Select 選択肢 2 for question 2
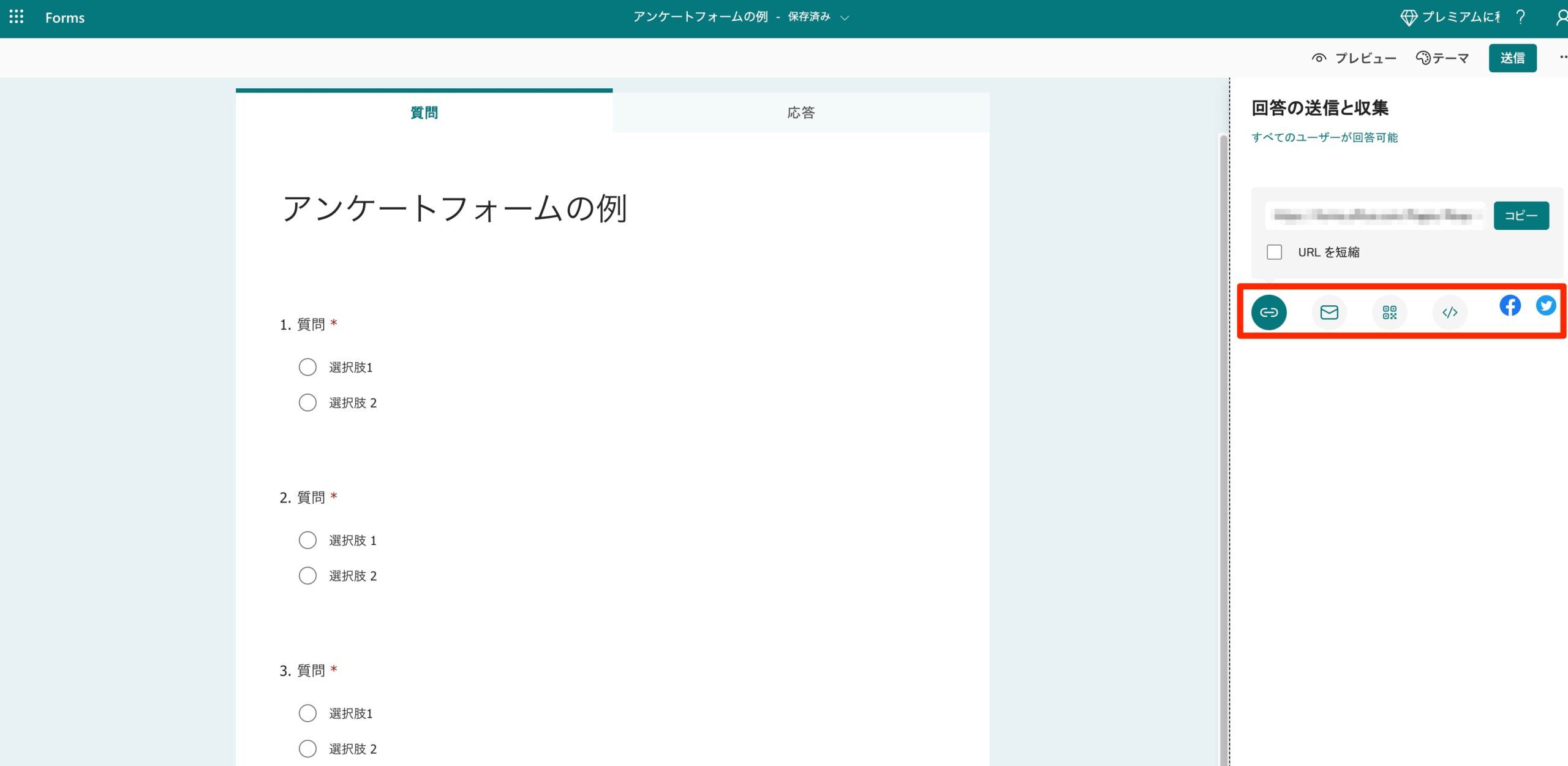Image resolution: width=1568 pixels, height=766 pixels. 307,575
